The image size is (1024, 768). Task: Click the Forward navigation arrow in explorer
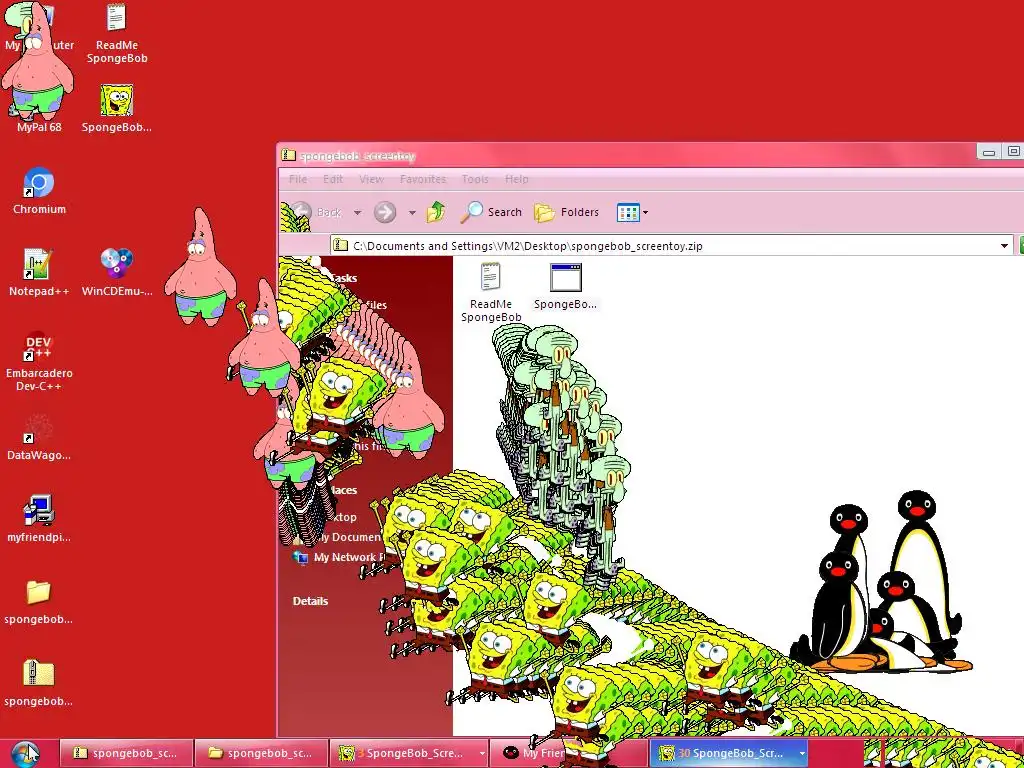tap(385, 212)
